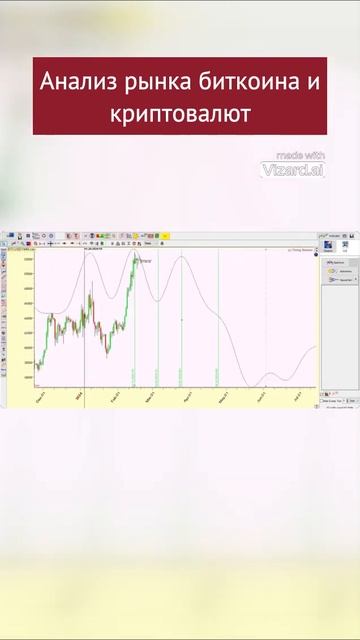Click the middle button with yellow icon in right panel
Image resolution: width=360 pixels, height=640 pixels.
(340, 271)
